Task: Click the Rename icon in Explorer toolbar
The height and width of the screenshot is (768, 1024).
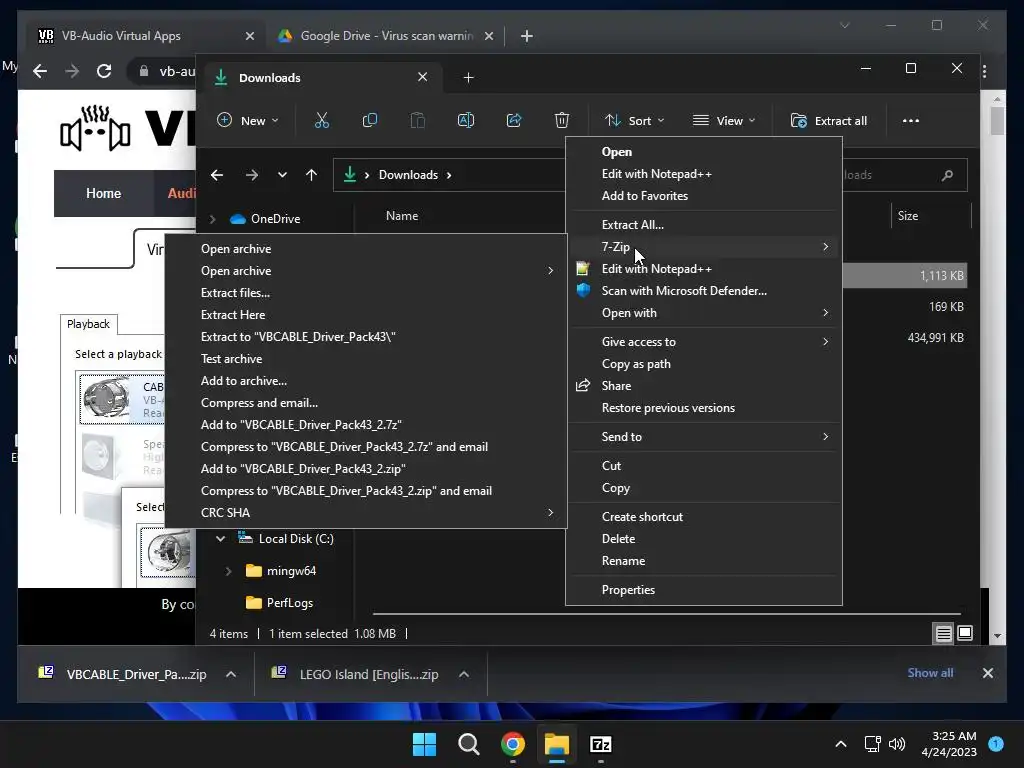Action: click(466, 120)
